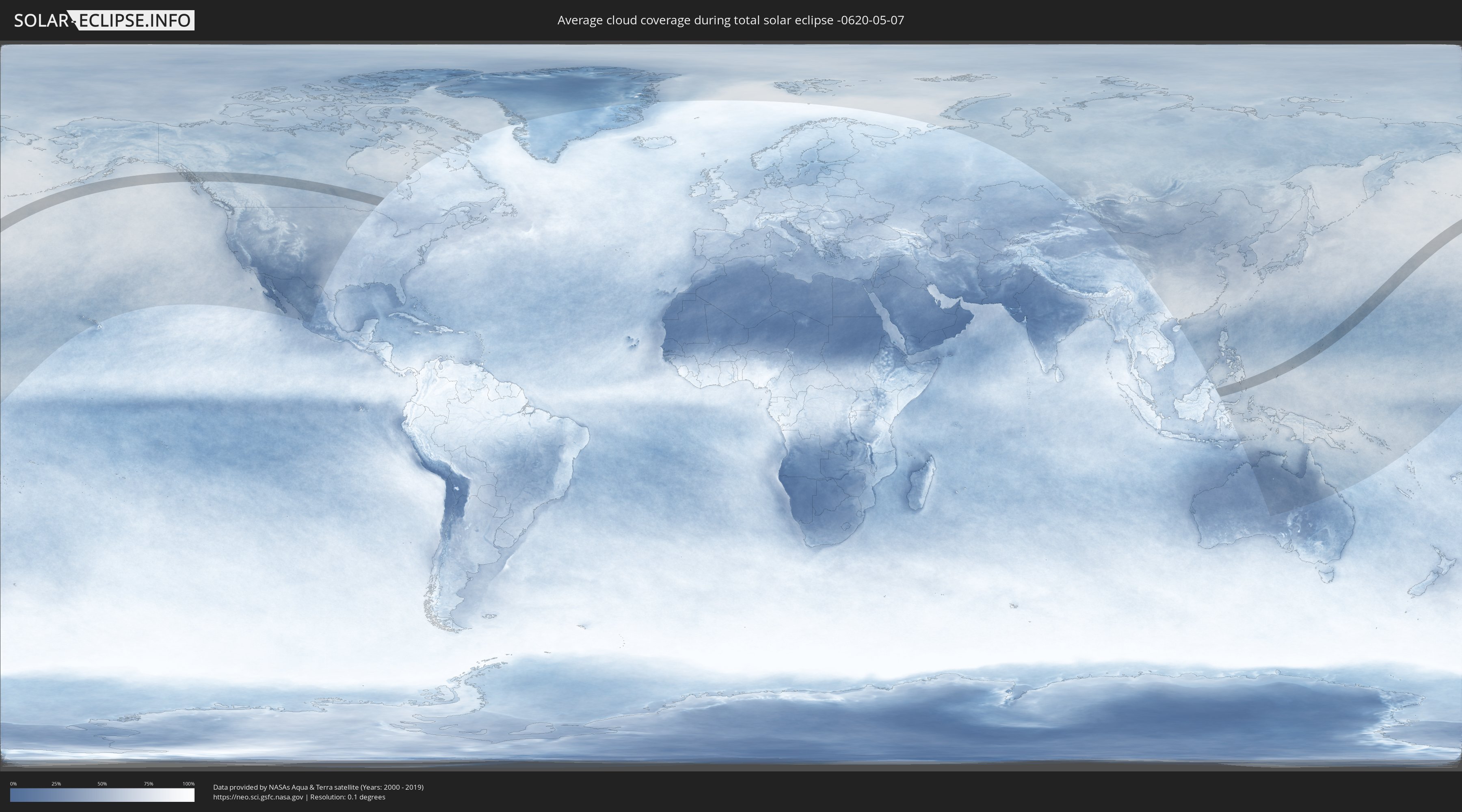Image resolution: width=1462 pixels, height=812 pixels.
Task: Open the neo.sci.gsfc.nasa.gov link text
Action: coord(258,797)
